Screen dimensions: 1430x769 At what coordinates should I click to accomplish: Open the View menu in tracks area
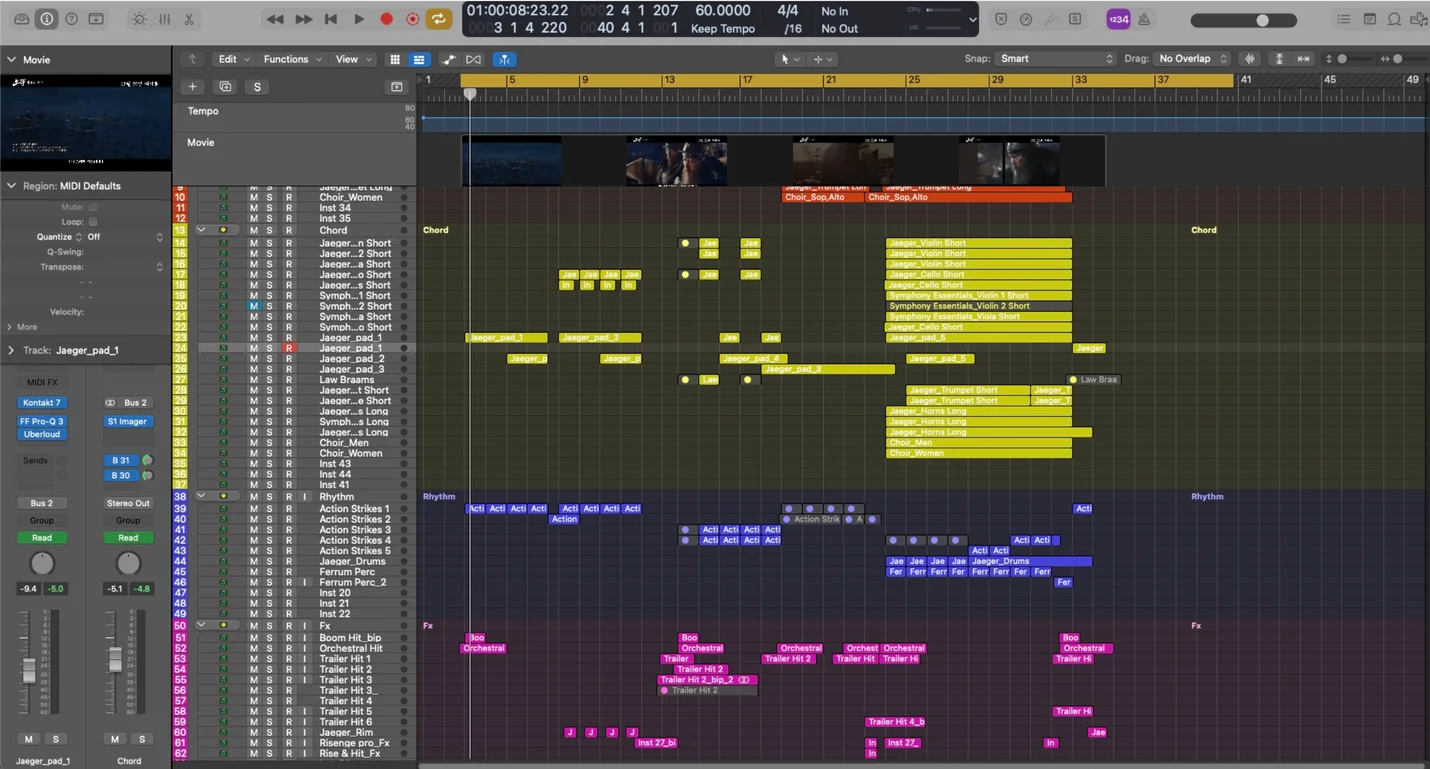(x=352, y=59)
